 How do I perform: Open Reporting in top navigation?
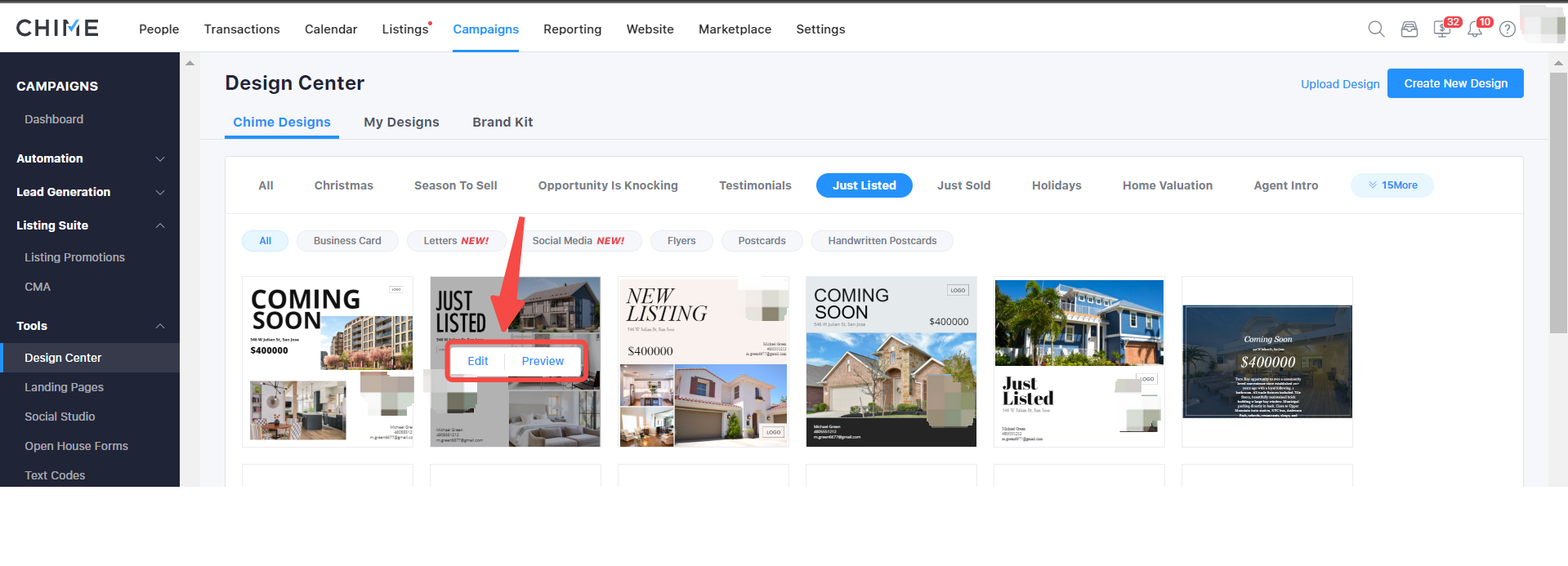click(572, 29)
